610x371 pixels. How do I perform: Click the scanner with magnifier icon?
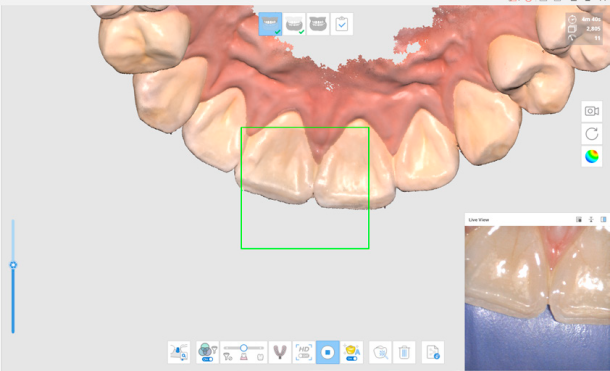pyautogui.click(x=179, y=352)
